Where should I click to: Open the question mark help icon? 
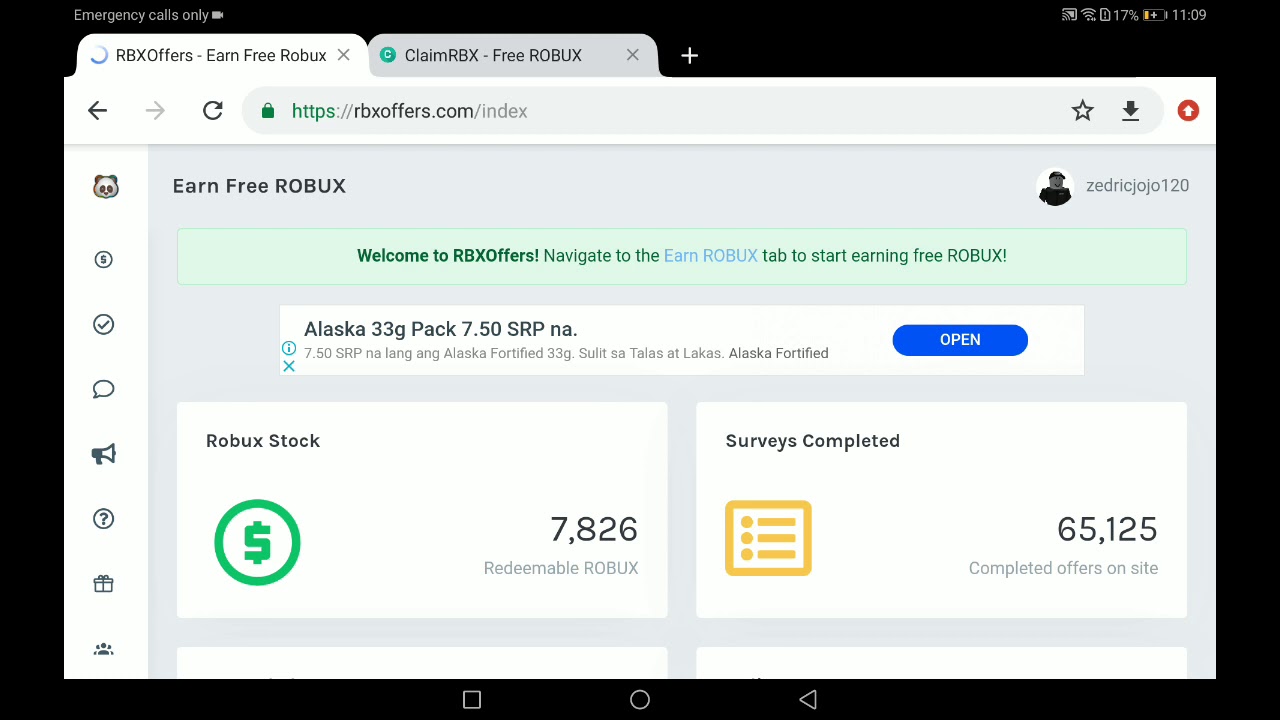point(104,519)
